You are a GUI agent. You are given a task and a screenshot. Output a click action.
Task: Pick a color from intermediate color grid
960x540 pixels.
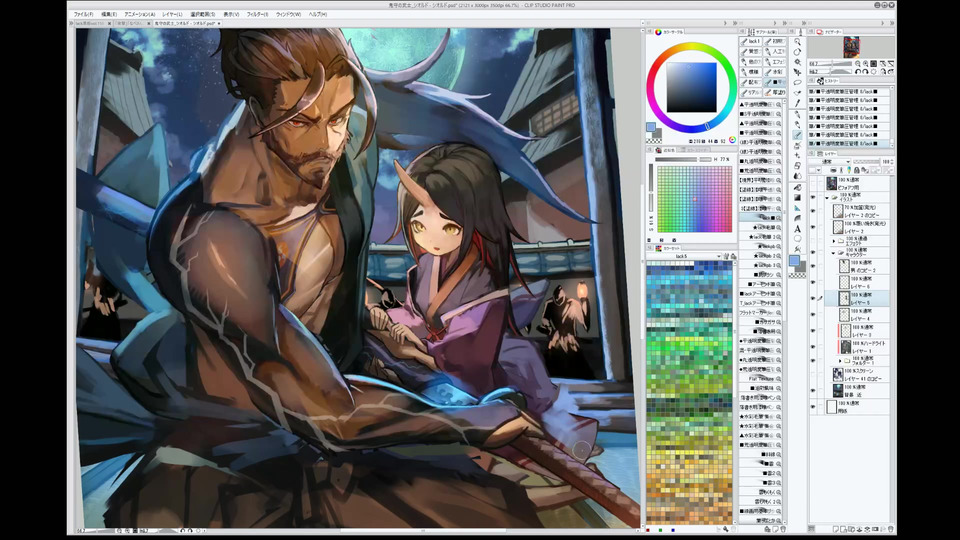694,199
